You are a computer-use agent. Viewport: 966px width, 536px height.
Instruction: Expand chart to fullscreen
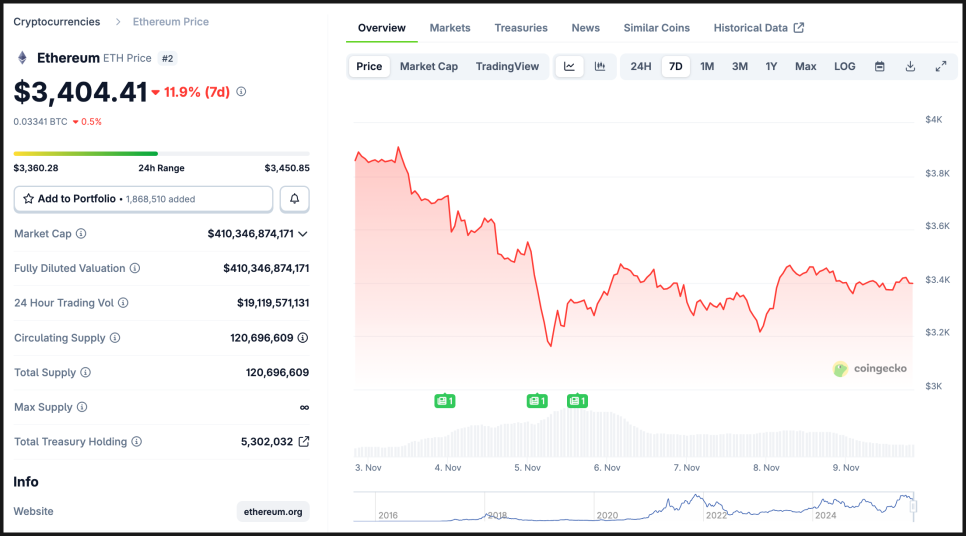pos(941,66)
